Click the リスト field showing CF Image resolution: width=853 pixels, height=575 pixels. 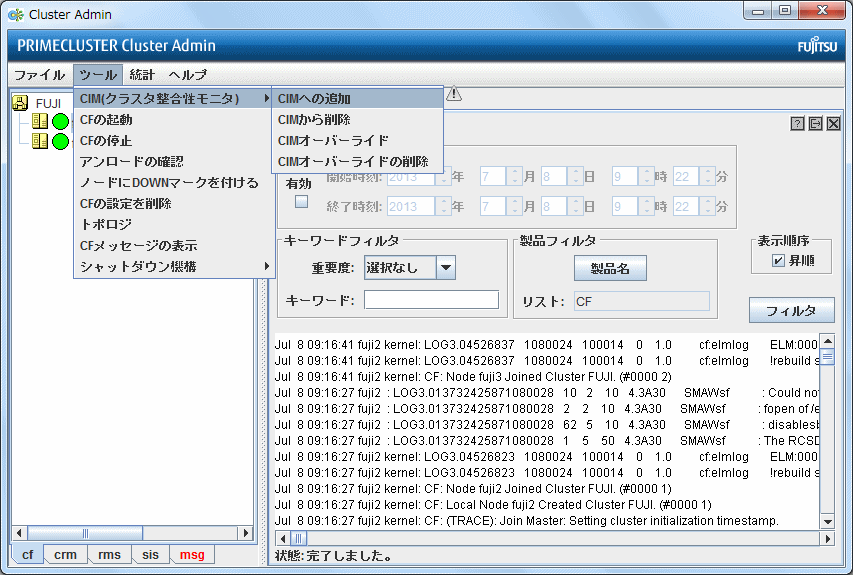pyautogui.click(x=642, y=301)
